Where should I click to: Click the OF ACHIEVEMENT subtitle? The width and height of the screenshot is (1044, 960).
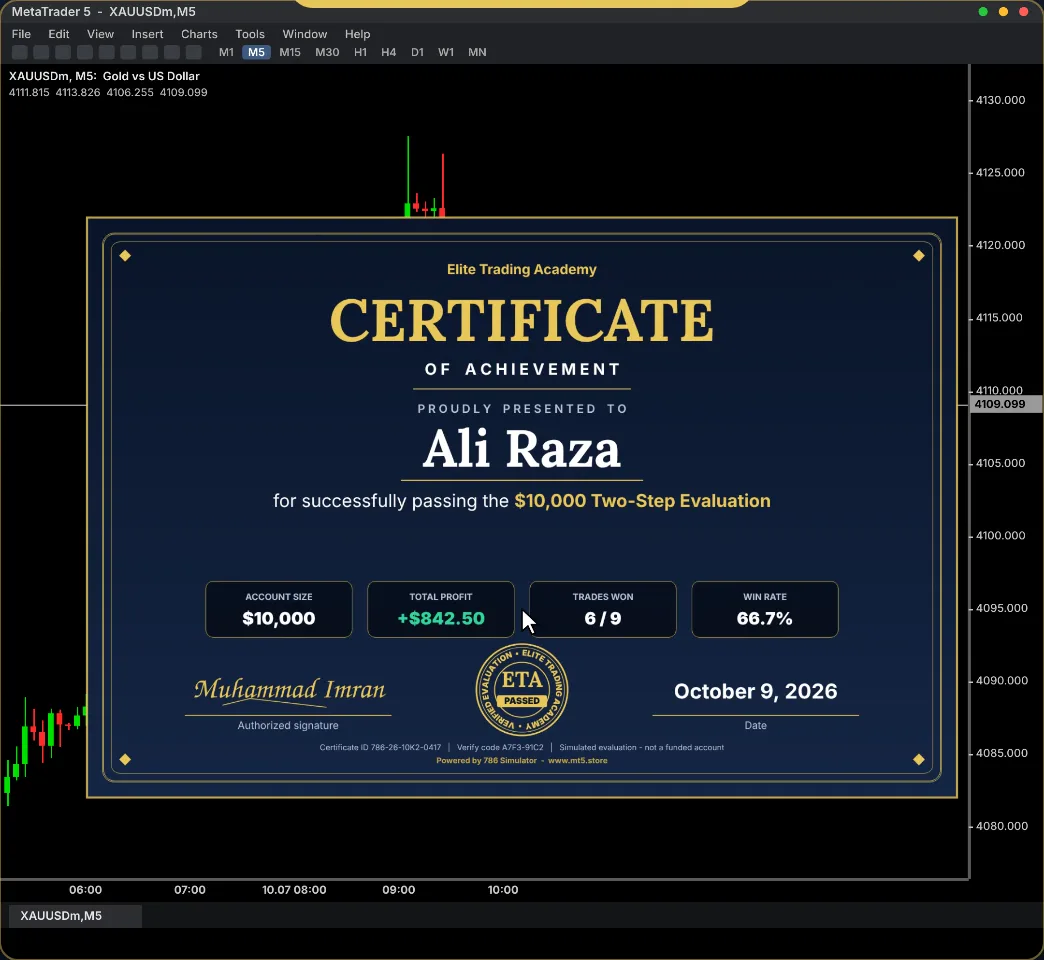(523, 369)
